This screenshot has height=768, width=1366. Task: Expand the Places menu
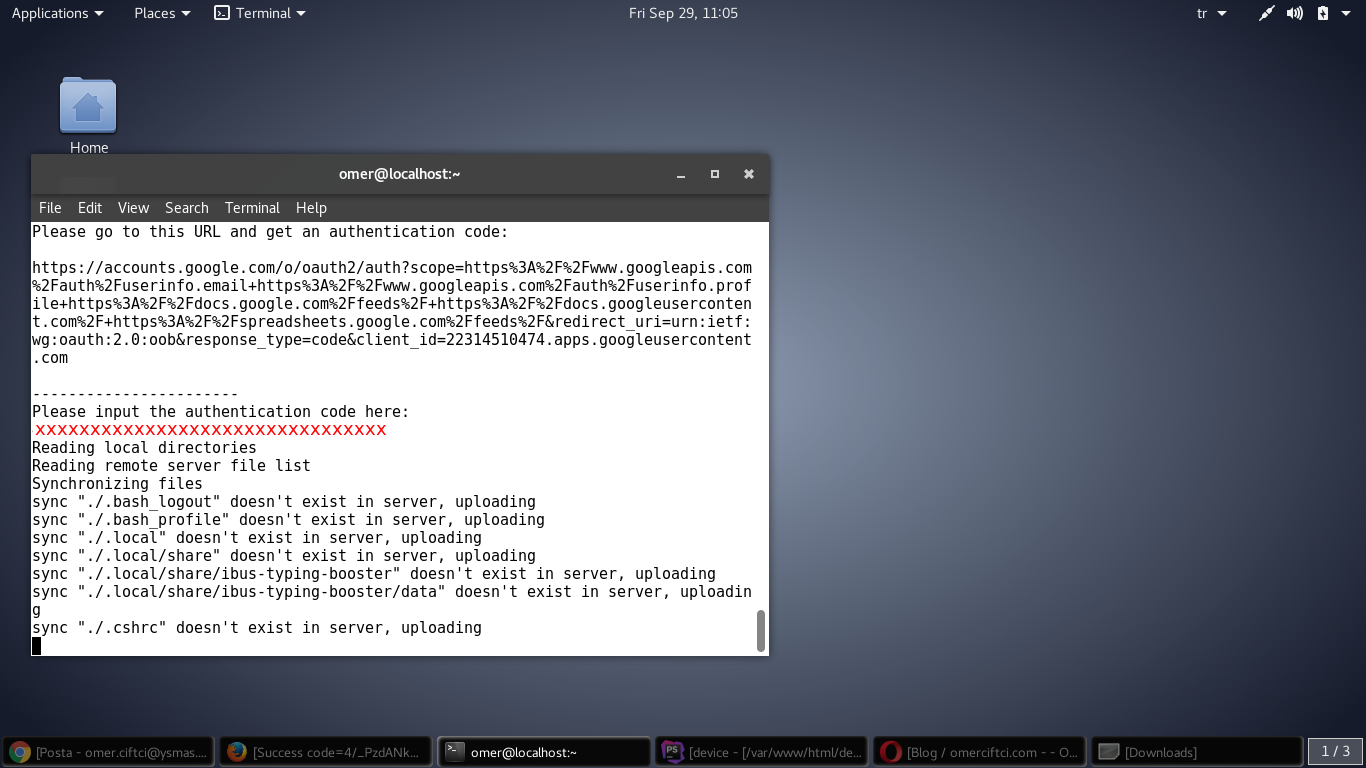pos(163,13)
